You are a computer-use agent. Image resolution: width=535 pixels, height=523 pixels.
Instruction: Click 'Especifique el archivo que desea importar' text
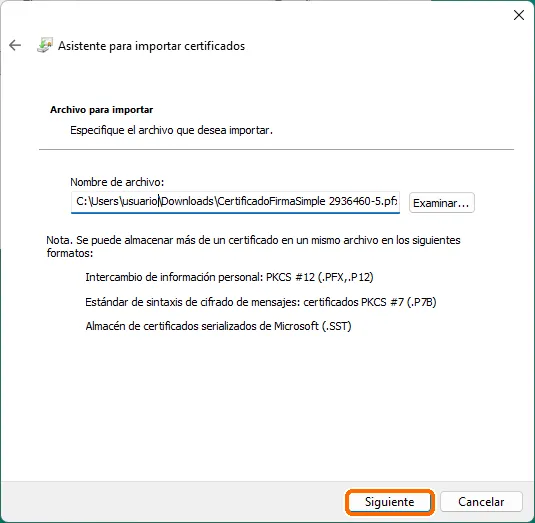171,130
